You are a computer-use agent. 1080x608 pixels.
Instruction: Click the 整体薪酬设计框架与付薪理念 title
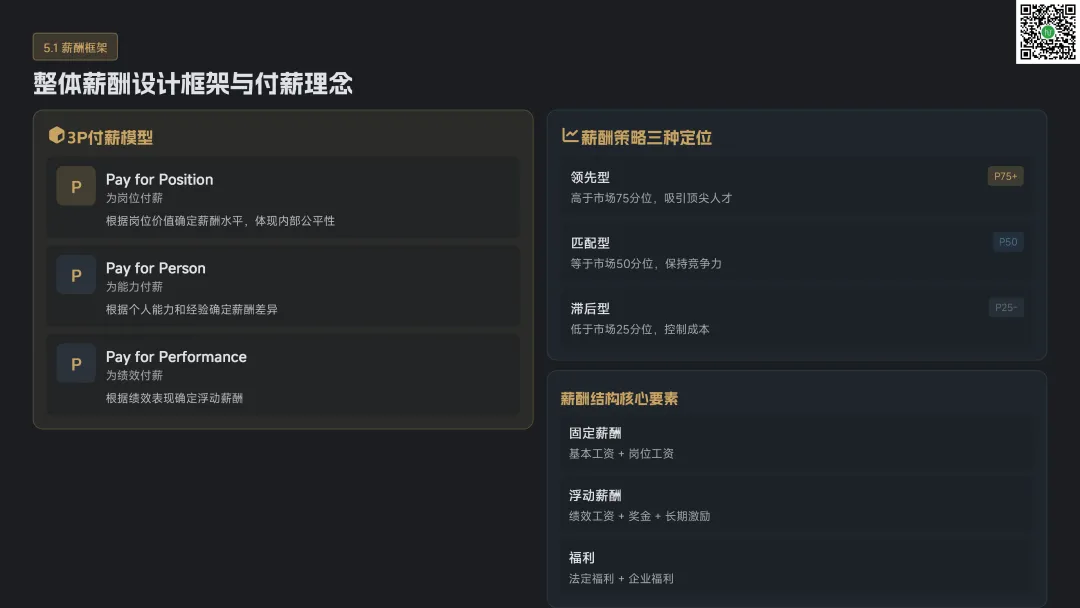click(193, 83)
